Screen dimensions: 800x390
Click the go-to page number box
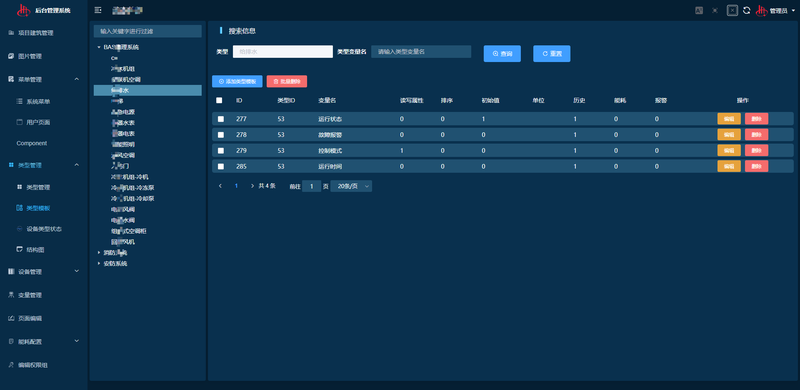[x=311, y=186]
